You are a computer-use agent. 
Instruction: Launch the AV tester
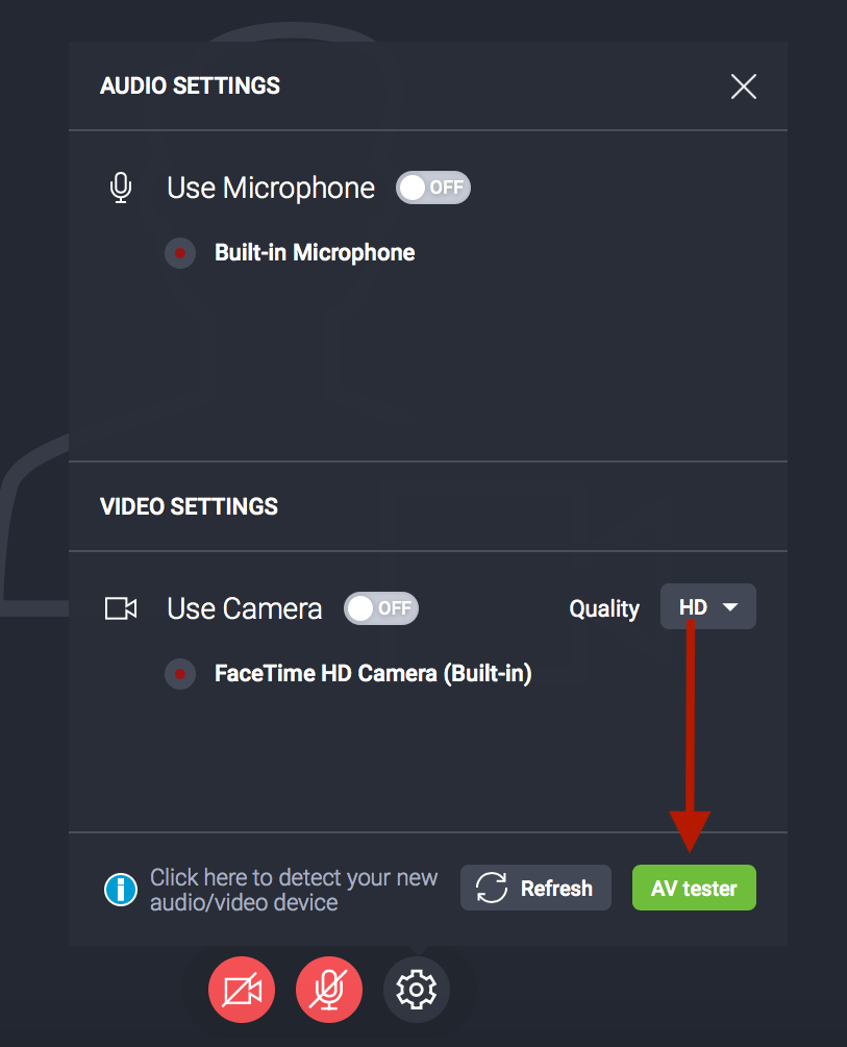[694, 888]
